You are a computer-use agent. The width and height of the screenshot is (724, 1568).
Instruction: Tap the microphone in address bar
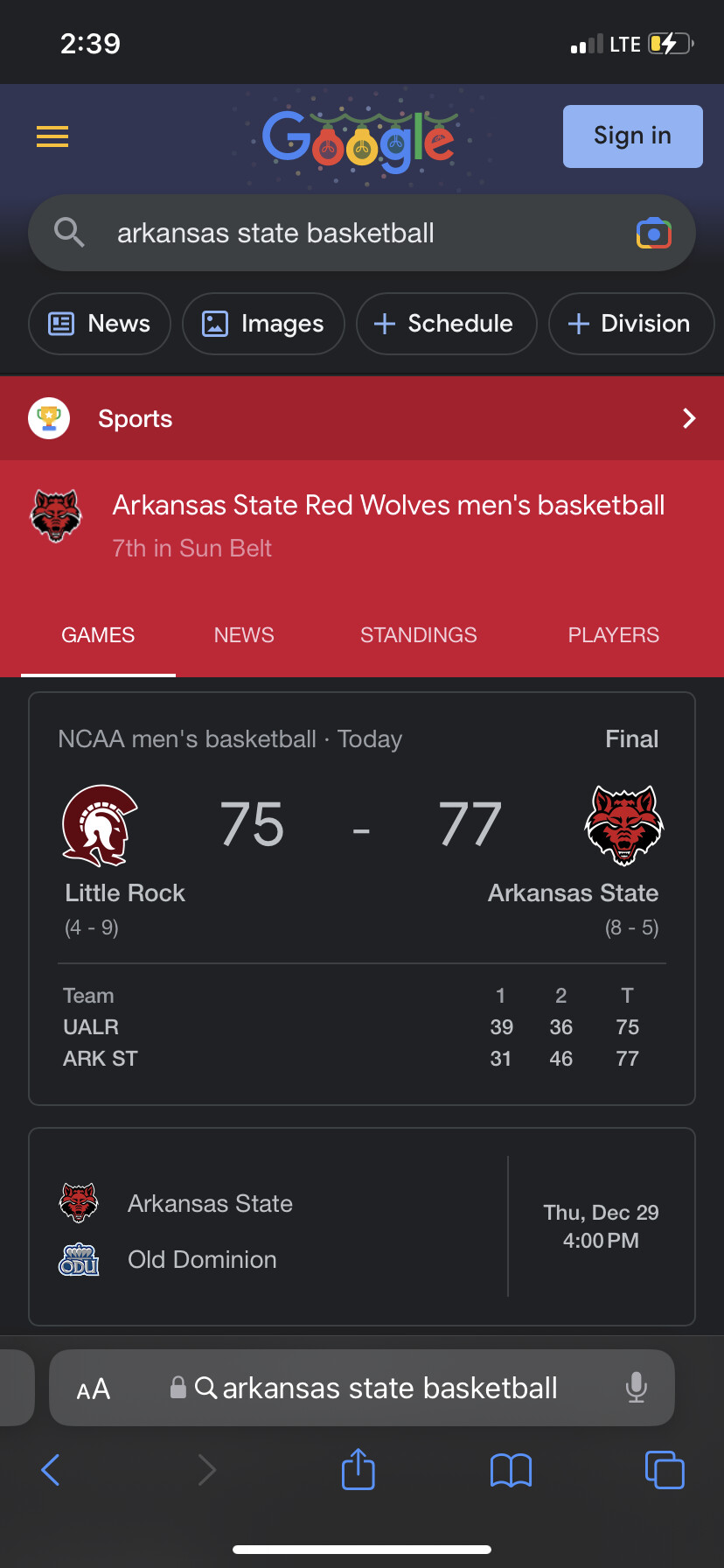click(637, 1388)
